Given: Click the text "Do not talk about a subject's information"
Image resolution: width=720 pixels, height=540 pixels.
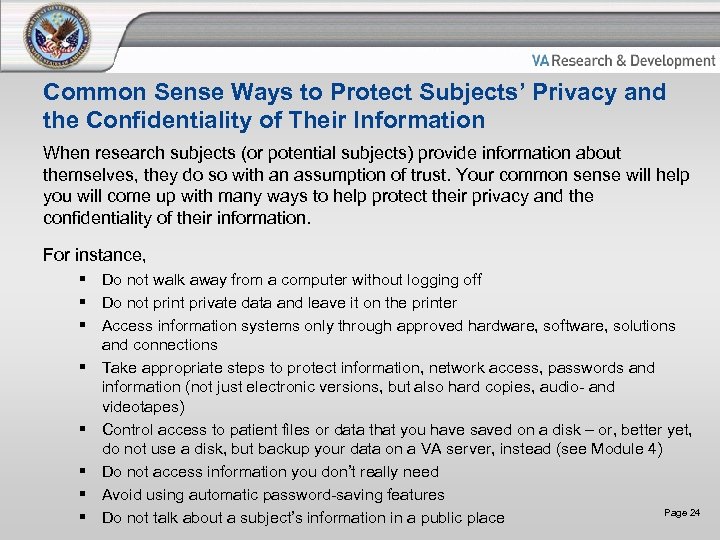Looking at the screenshot, I should tap(303, 518).
